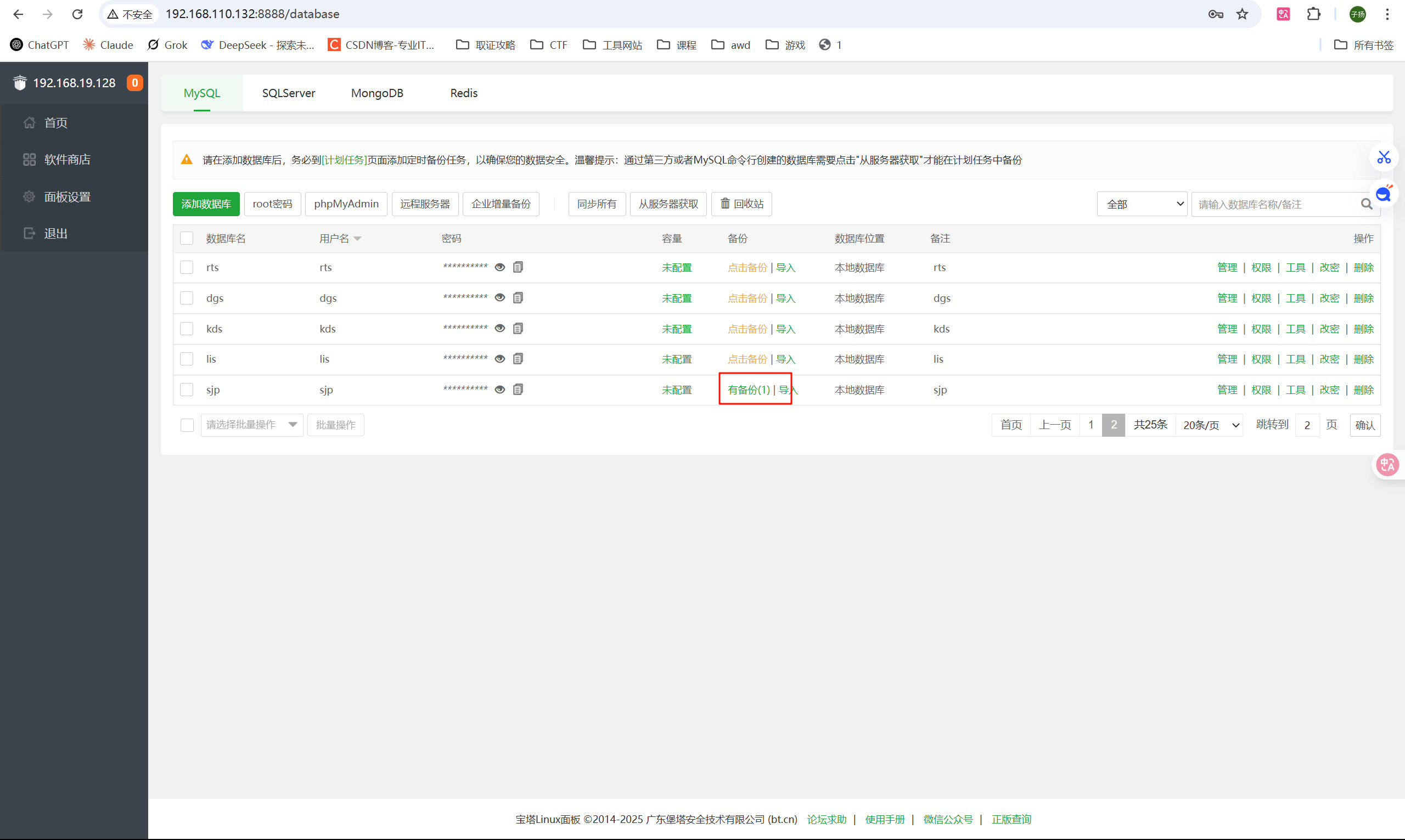
Task: Open the 20条/页 page size dropdown
Action: (x=1210, y=425)
